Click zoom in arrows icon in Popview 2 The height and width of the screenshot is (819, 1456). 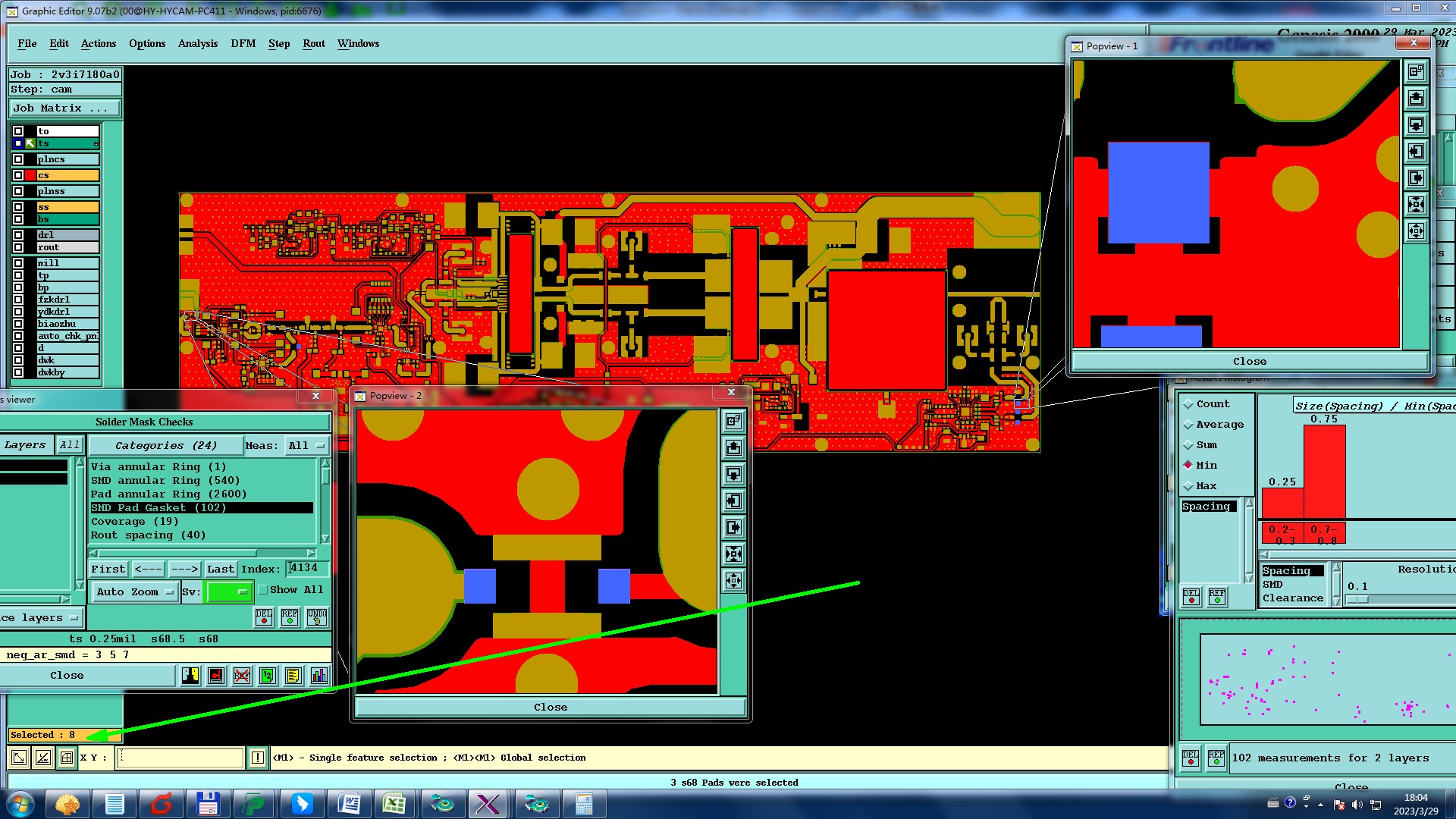[x=733, y=554]
